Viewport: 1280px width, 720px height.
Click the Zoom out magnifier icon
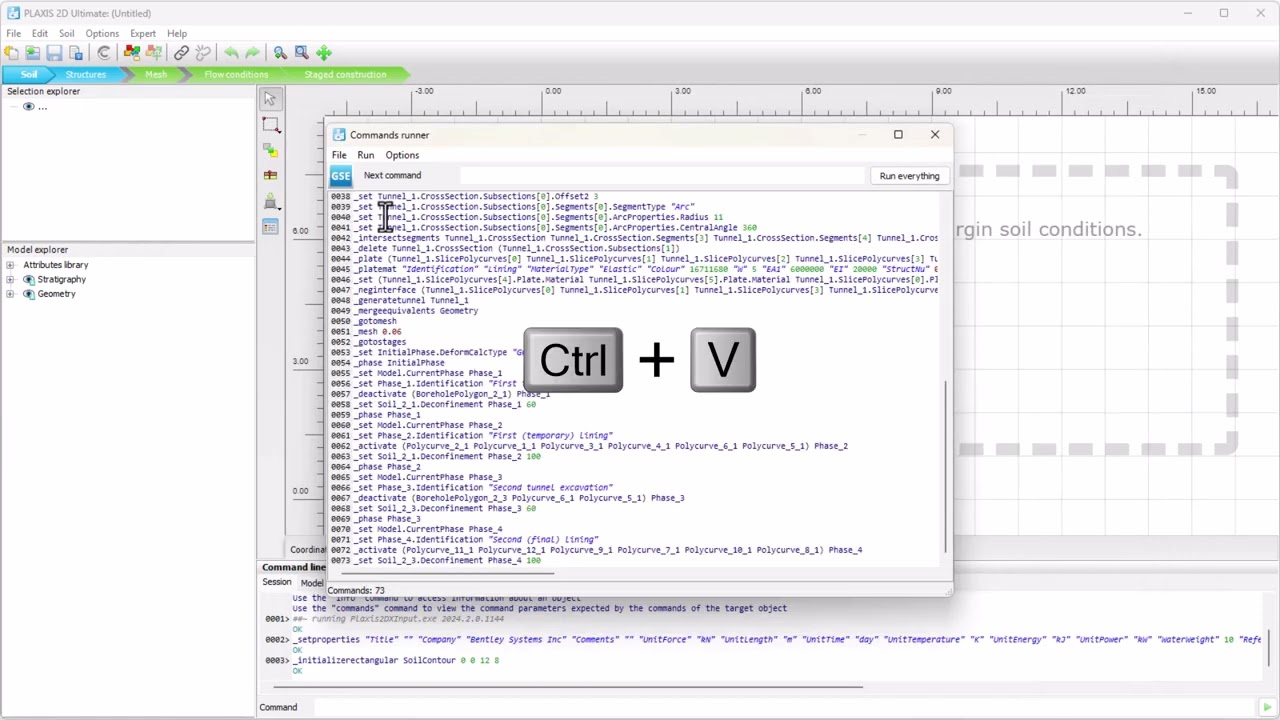coord(280,53)
